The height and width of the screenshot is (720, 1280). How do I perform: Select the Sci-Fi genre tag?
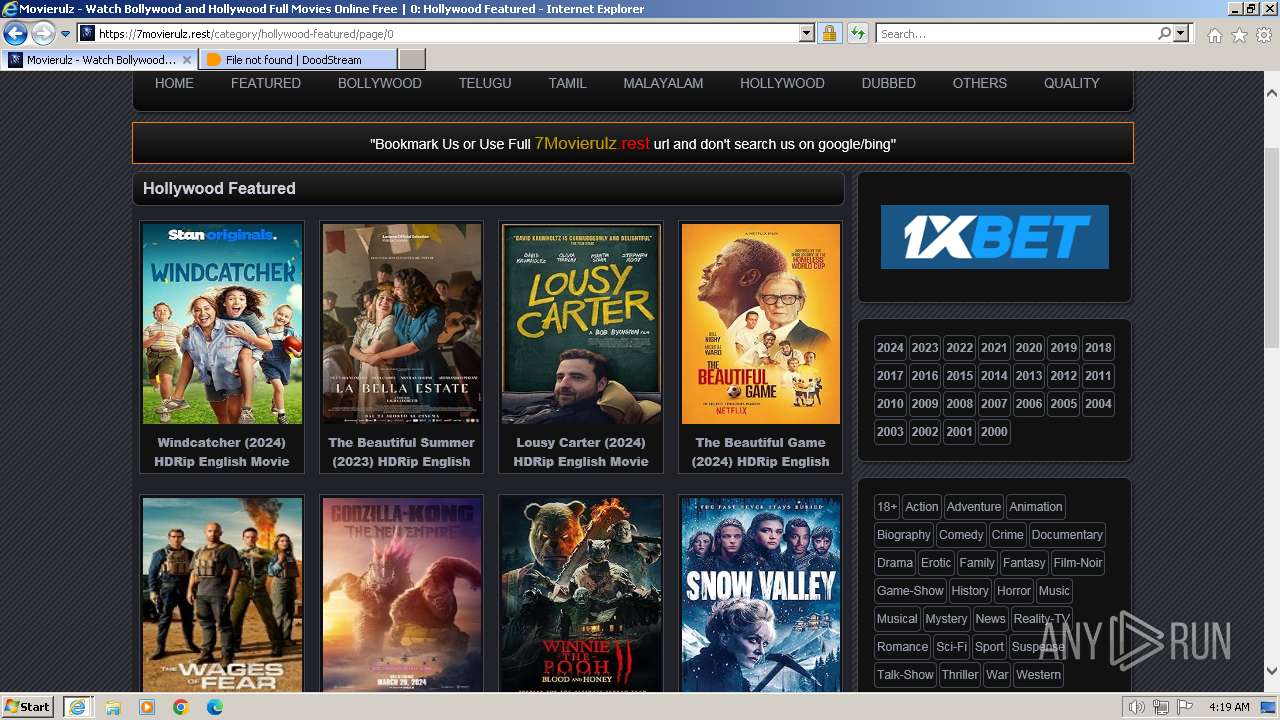click(952, 647)
